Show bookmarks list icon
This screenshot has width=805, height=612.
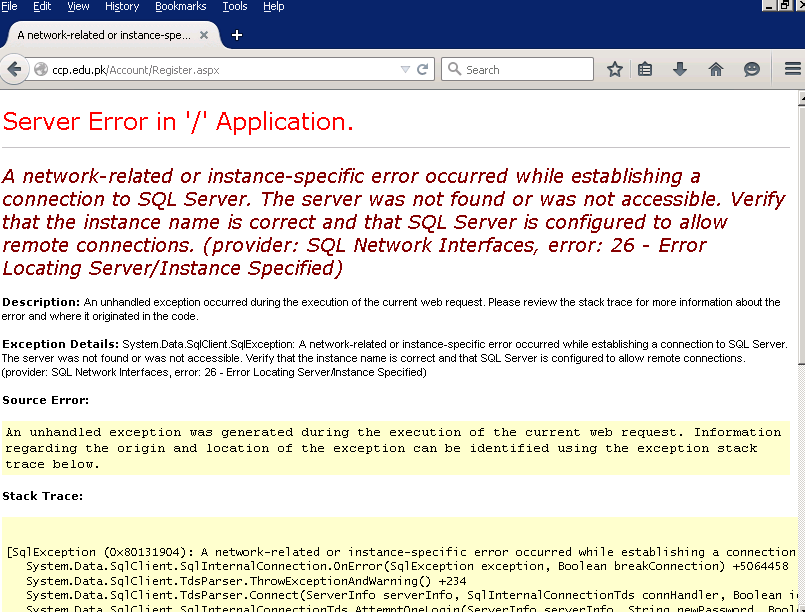pyautogui.click(x=645, y=69)
